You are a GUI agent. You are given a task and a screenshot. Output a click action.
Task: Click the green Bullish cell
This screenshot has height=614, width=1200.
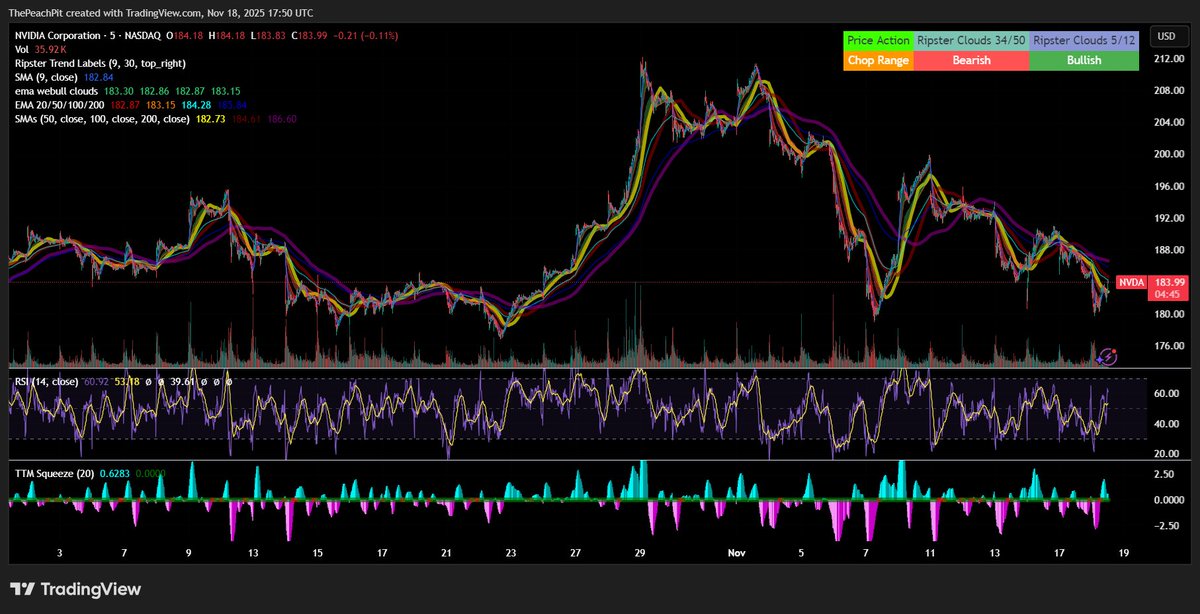pos(1084,60)
